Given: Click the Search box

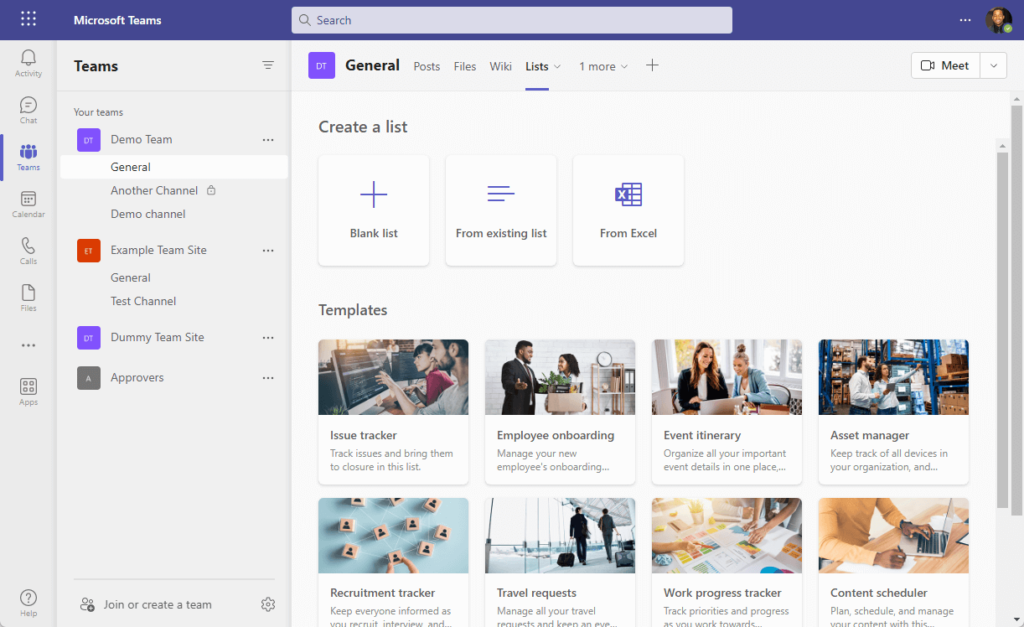Looking at the screenshot, I should 511,20.
